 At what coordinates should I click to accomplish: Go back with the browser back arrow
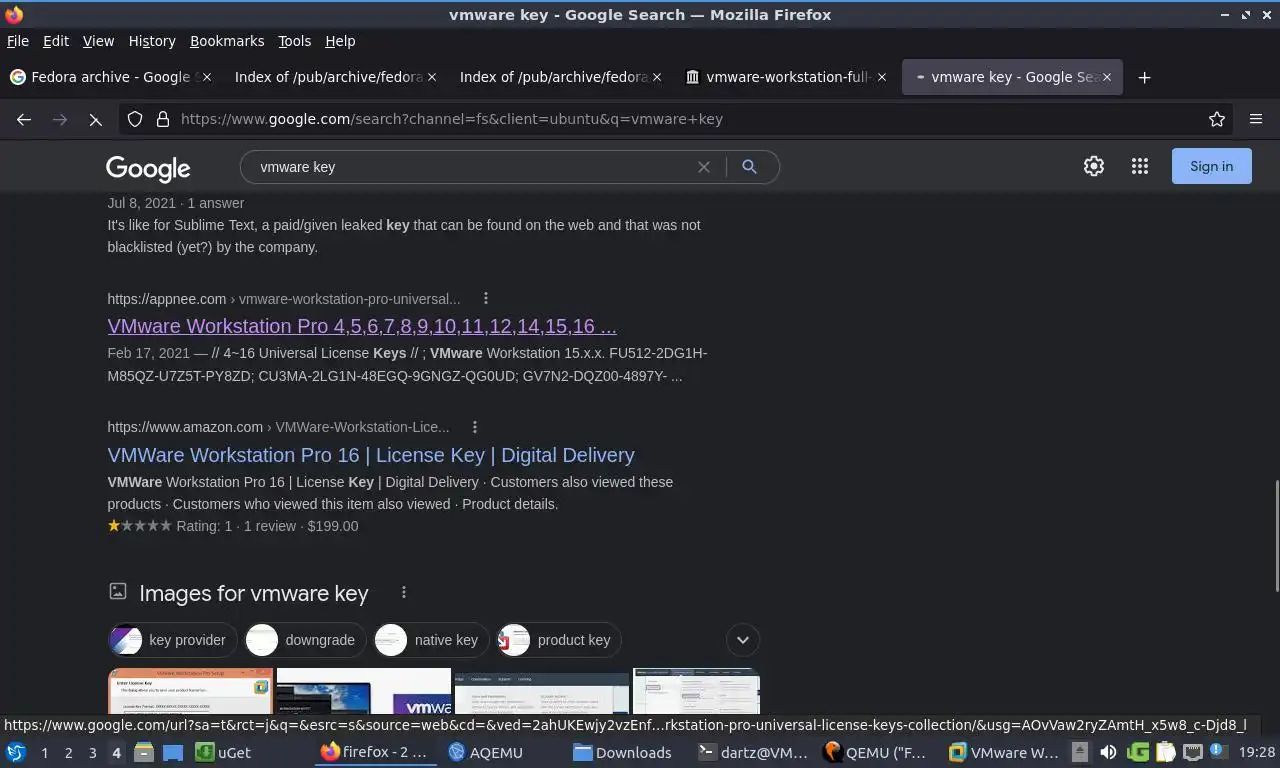point(24,119)
